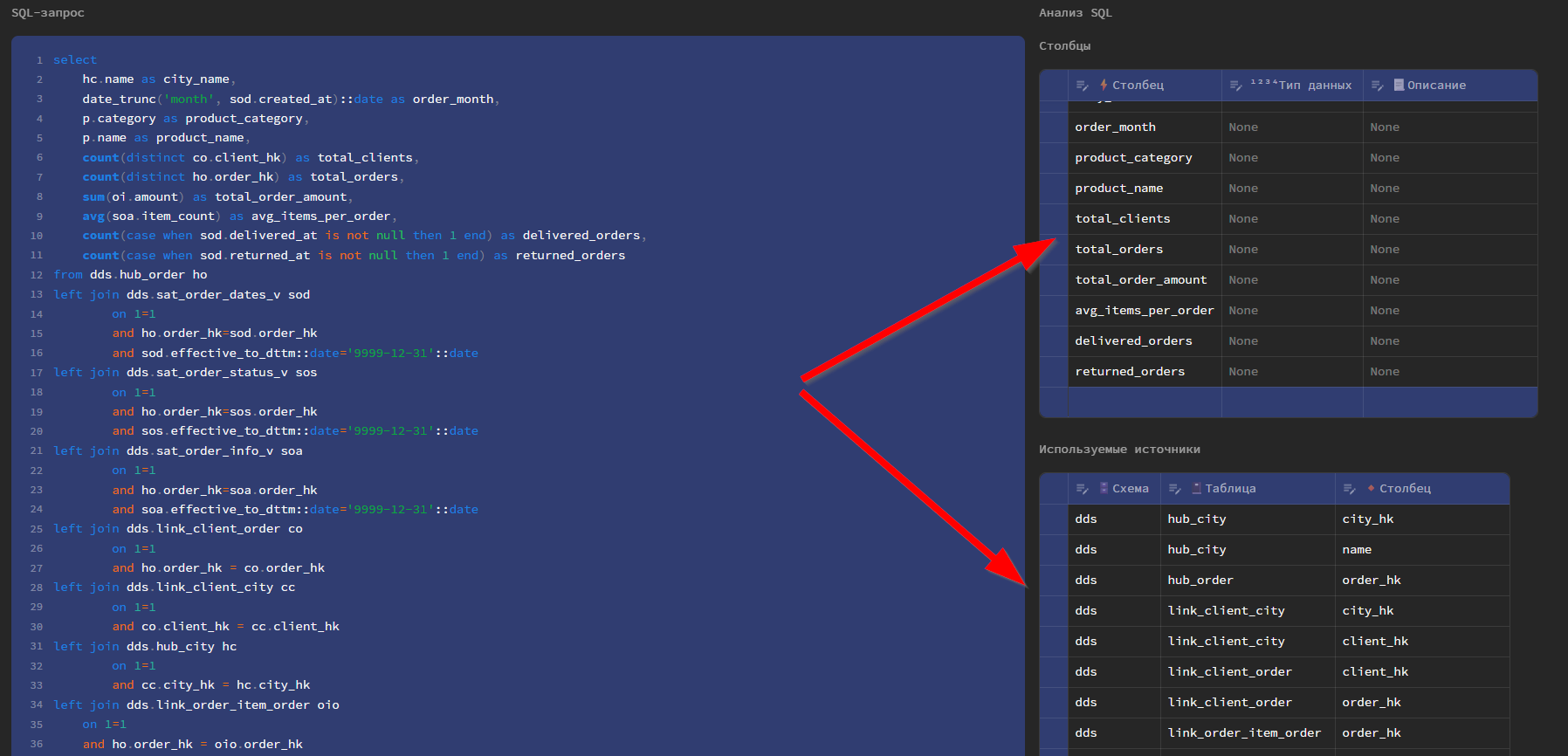This screenshot has width=1568, height=756.
Task: Click the select keyword on SQL line 1
Action: tap(75, 60)
